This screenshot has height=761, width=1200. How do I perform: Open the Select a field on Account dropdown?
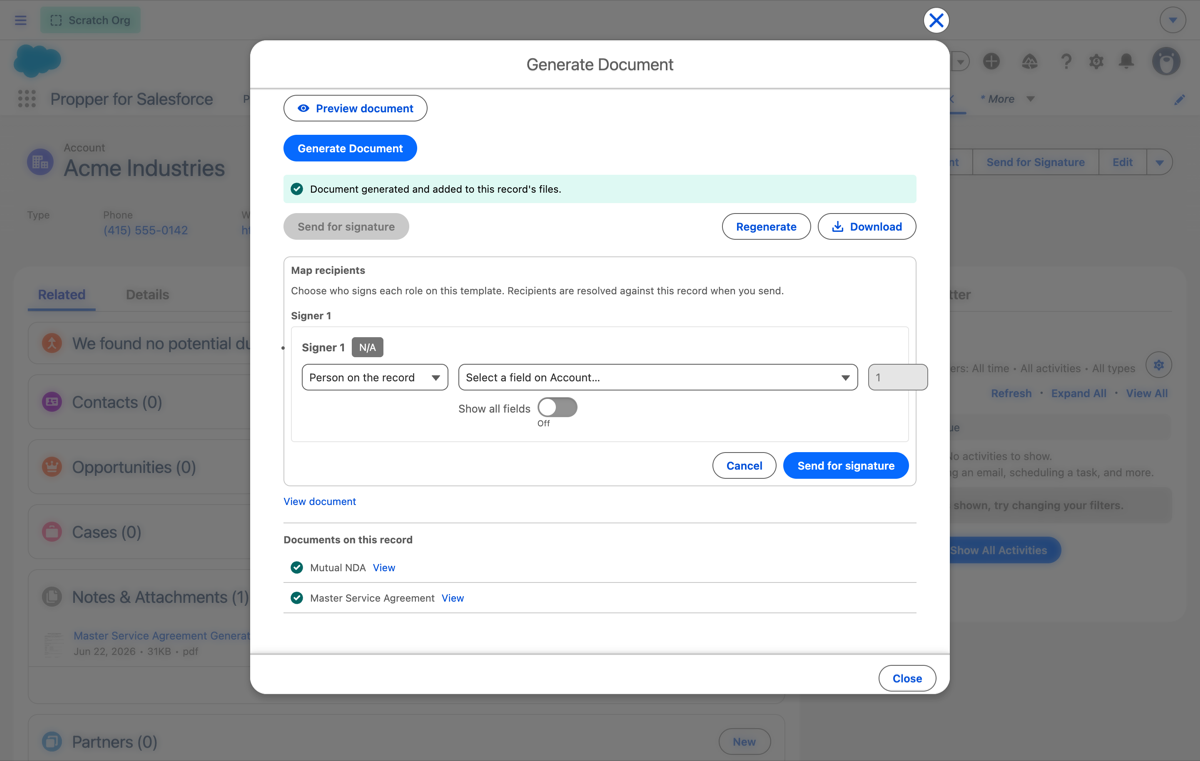(658, 377)
